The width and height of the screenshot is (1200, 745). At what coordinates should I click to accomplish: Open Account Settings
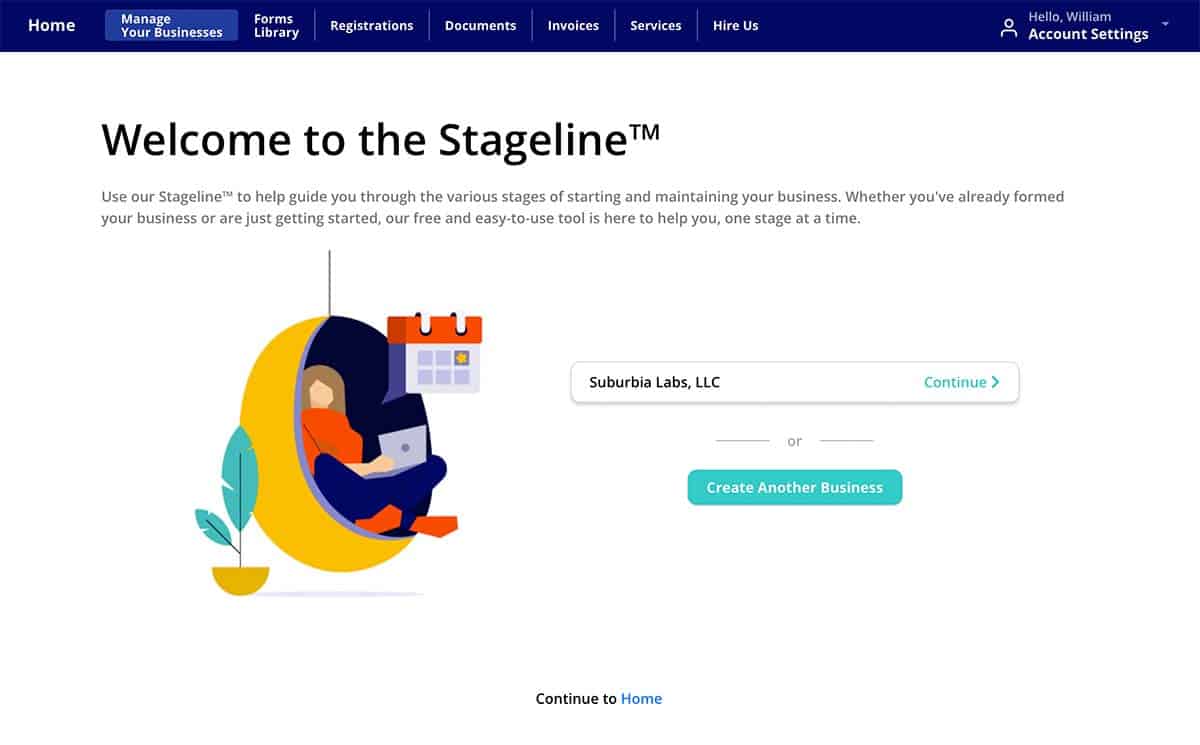[x=1088, y=34]
